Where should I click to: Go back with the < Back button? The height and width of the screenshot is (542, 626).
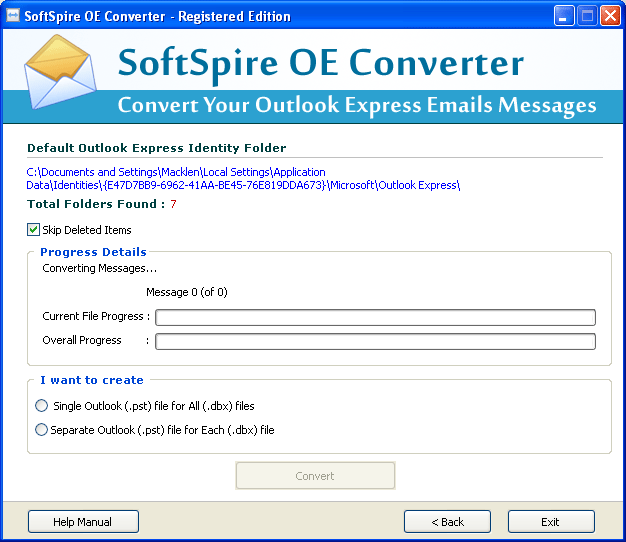[447, 522]
